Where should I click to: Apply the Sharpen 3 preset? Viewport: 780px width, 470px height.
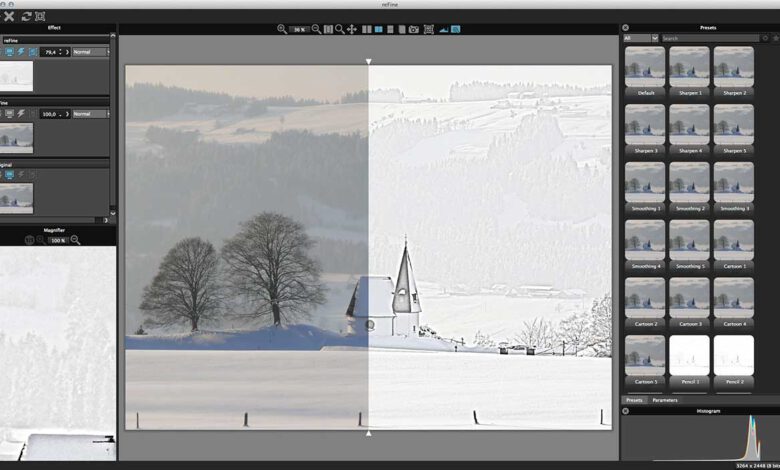coord(645,128)
